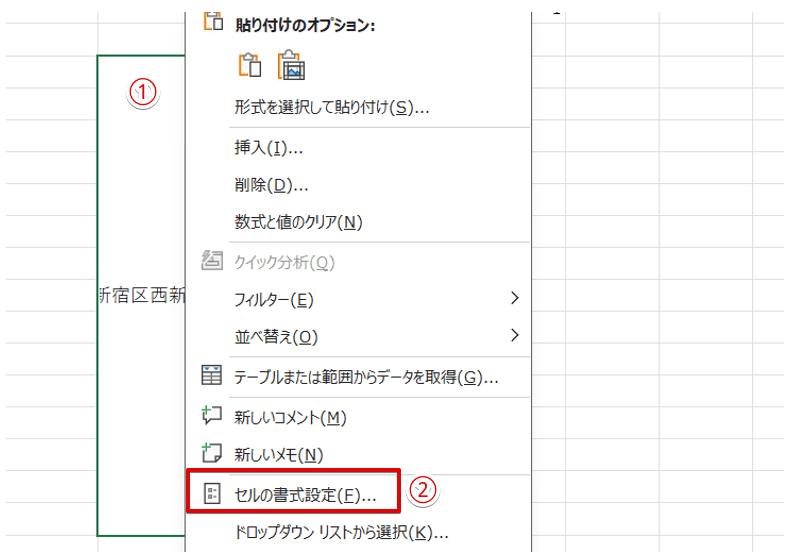Click the 貼り付けのオプション: heading
Screen dimensions: 794x552
[305, 25]
